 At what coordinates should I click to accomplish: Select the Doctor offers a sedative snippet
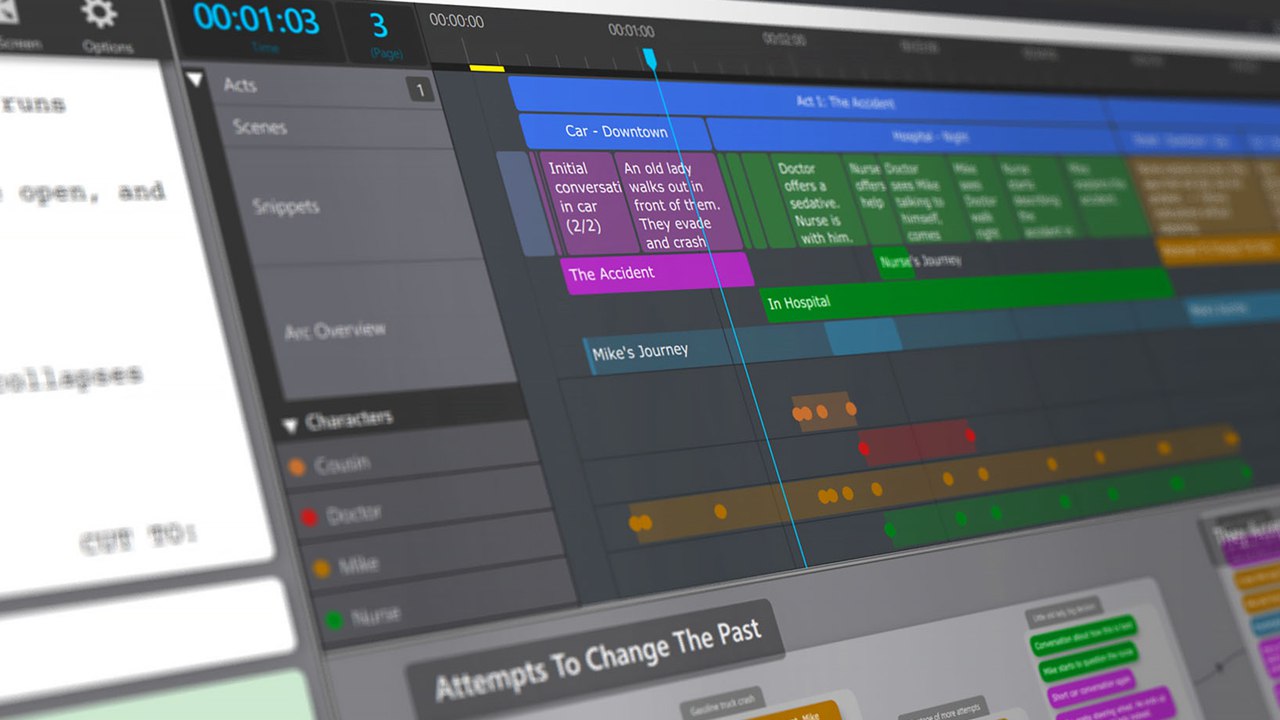[x=810, y=201]
